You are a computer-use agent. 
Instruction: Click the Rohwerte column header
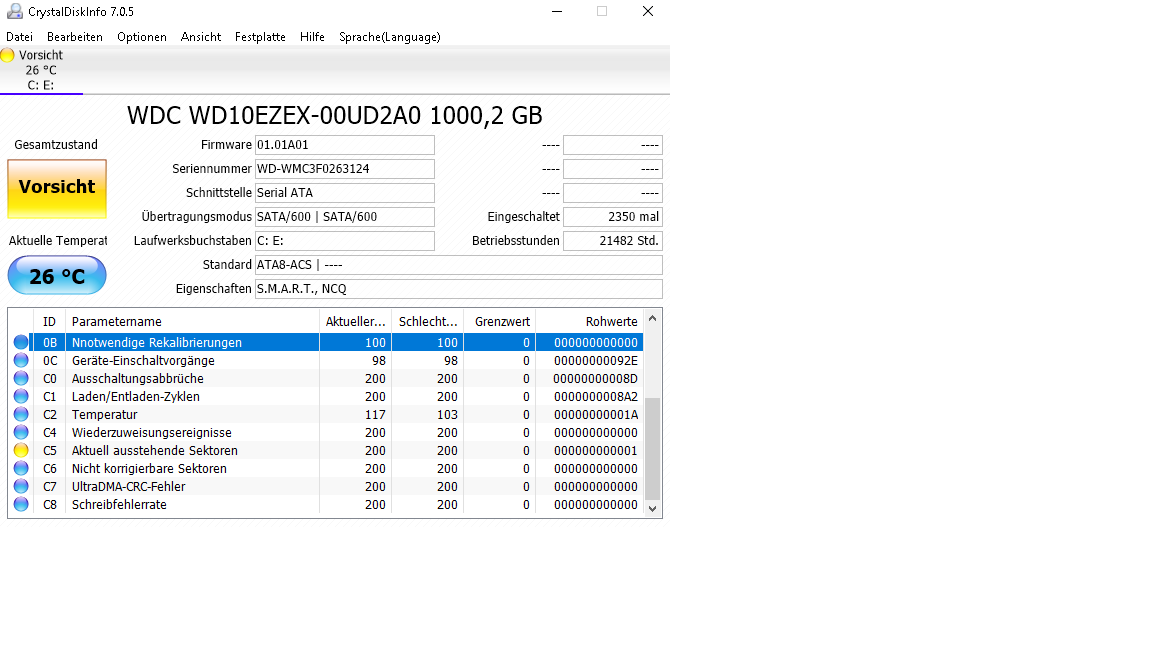click(589, 322)
